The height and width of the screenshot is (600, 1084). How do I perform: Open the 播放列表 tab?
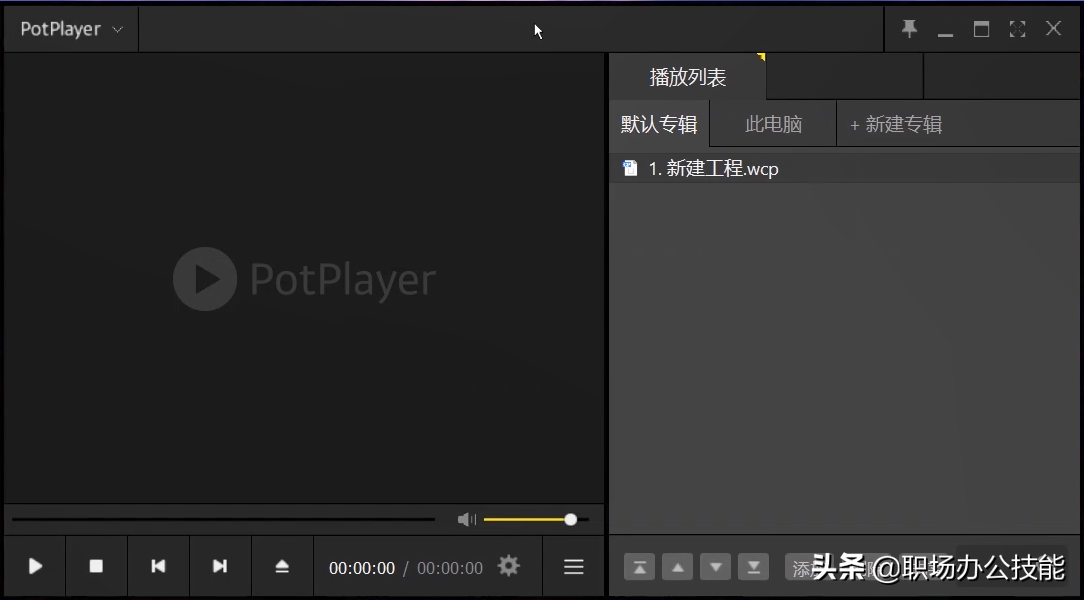[x=688, y=77]
